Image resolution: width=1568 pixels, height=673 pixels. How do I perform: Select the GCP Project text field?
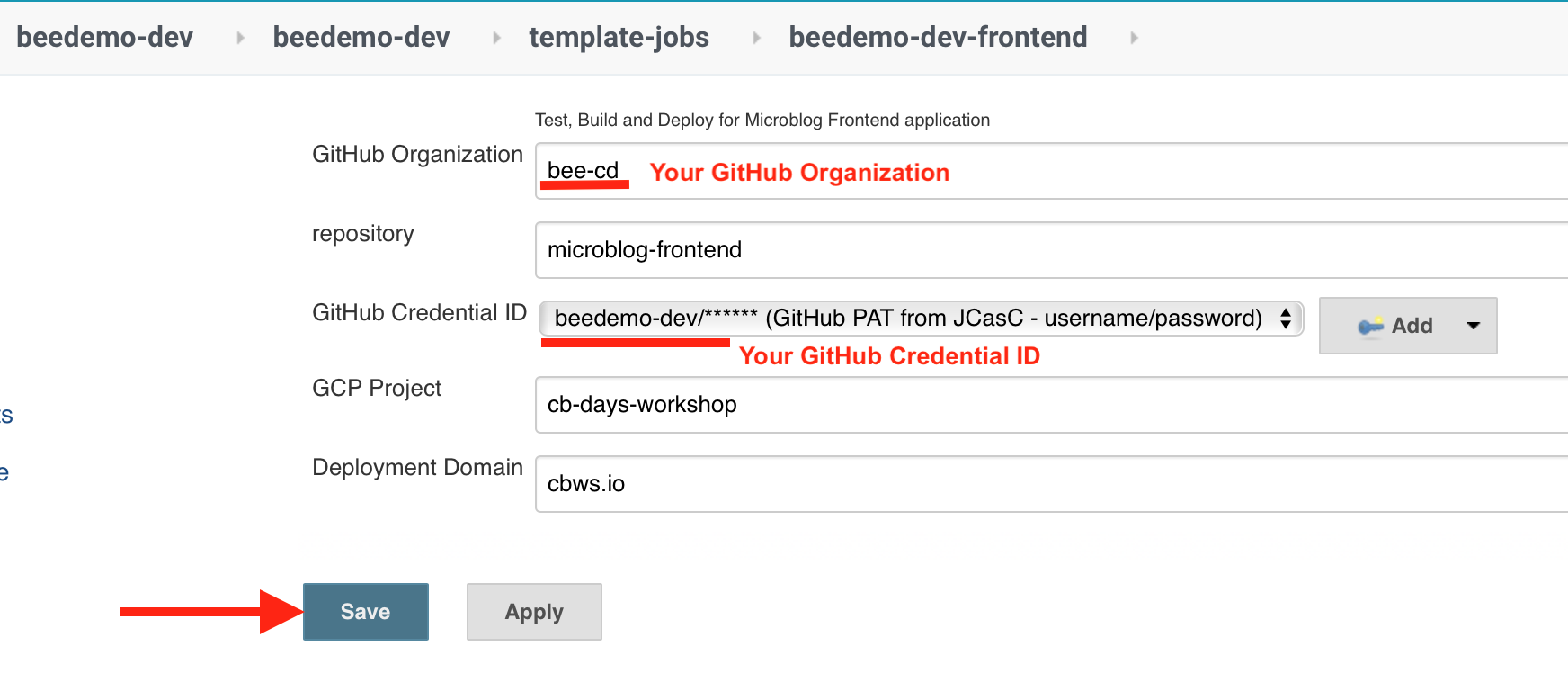1052,405
